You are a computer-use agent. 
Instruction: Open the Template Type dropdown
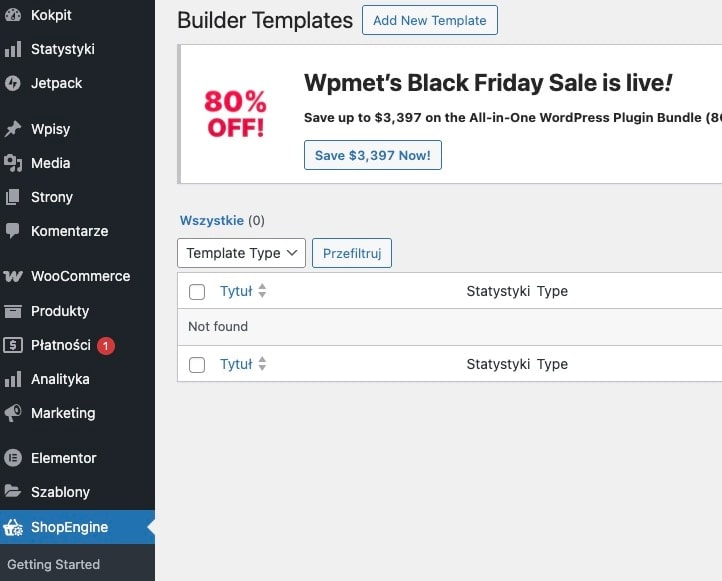click(x=241, y=253)
